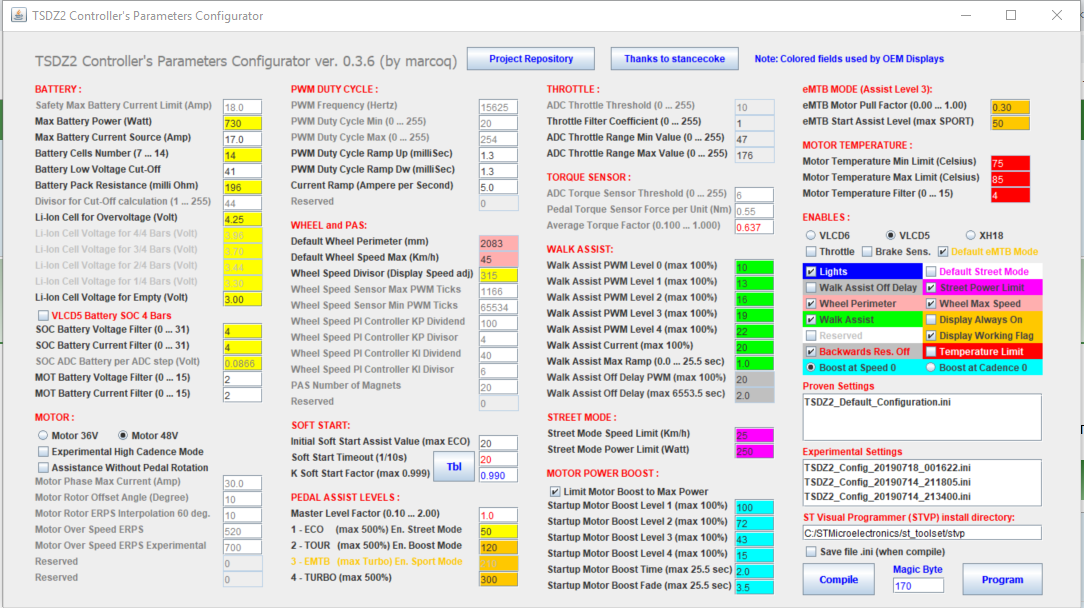Toggle Wheel Perimeter checkbox
This screenshot has height=608, width=1084.
pyautogui.click(x=811, y=304)
